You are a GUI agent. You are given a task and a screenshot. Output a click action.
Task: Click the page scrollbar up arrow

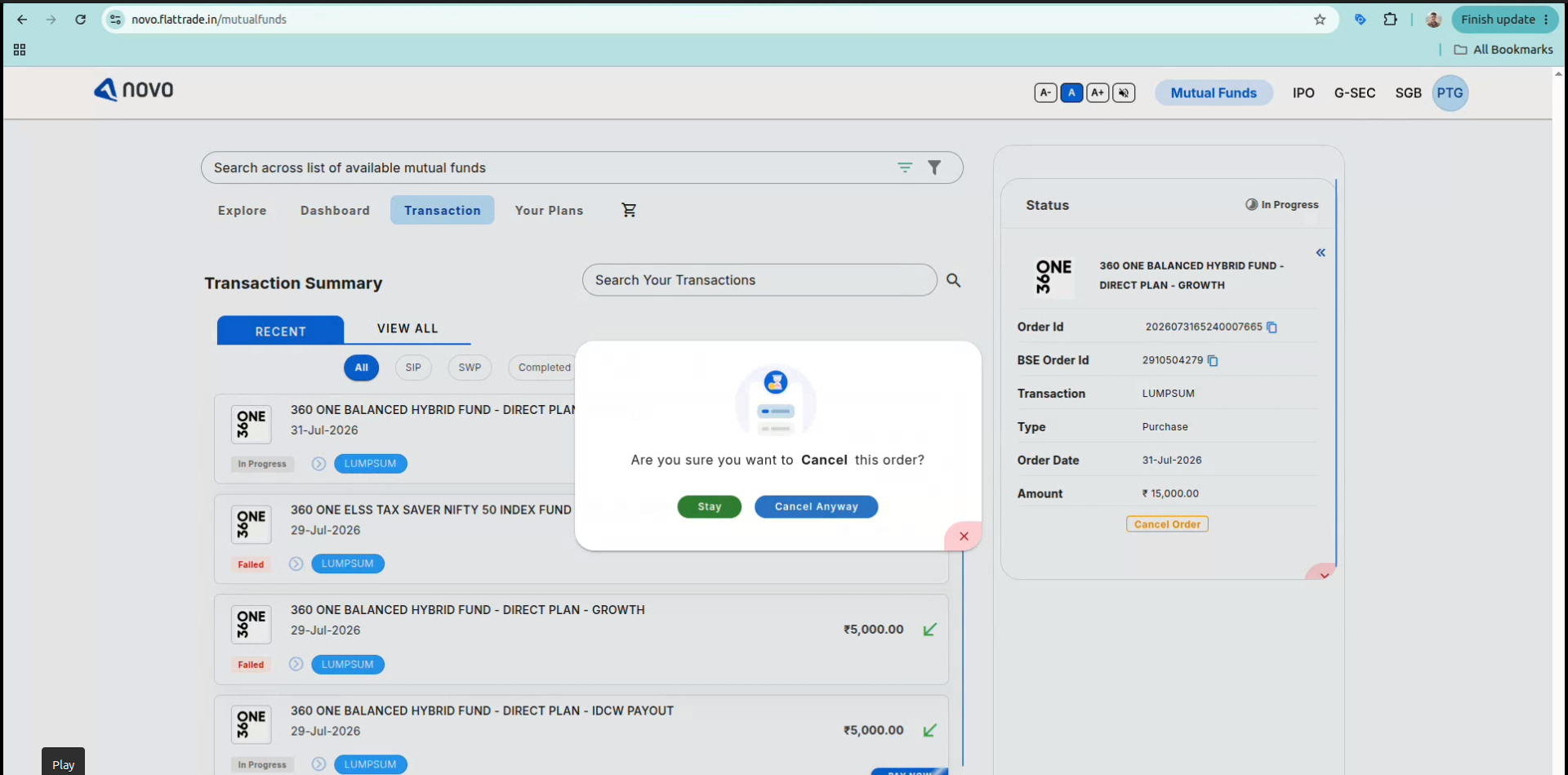point(1558,73)
